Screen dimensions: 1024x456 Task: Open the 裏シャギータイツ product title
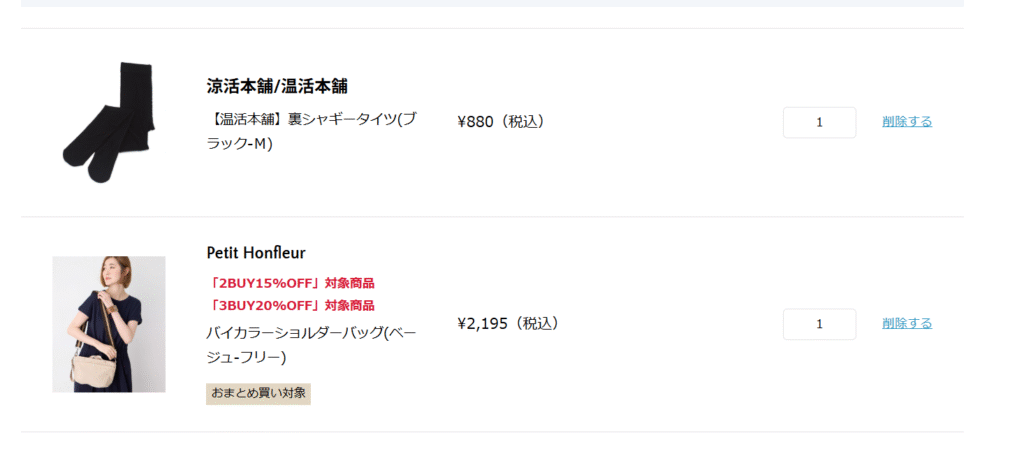(x=311, y=120)
